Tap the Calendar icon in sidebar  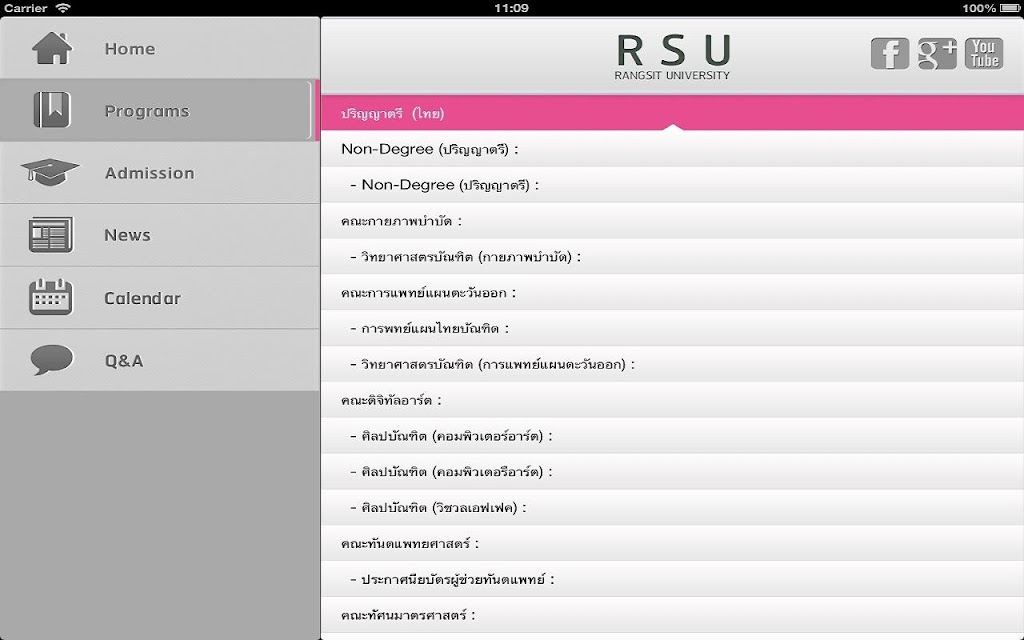51,297
